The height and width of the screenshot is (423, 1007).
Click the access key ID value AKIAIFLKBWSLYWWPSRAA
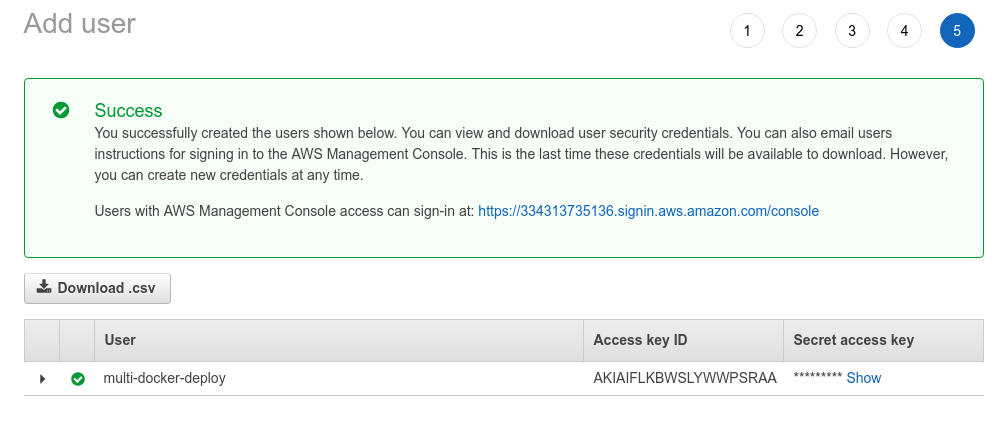pos(685,378)
